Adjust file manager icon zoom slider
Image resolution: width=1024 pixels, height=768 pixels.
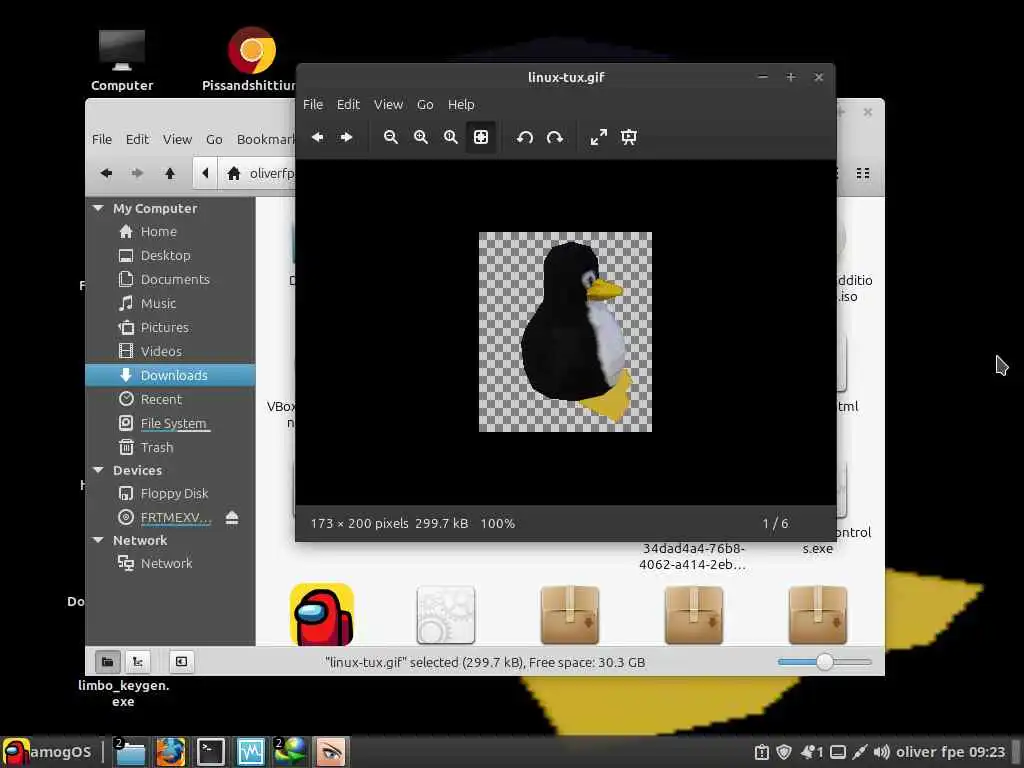[x=825, y=662]
